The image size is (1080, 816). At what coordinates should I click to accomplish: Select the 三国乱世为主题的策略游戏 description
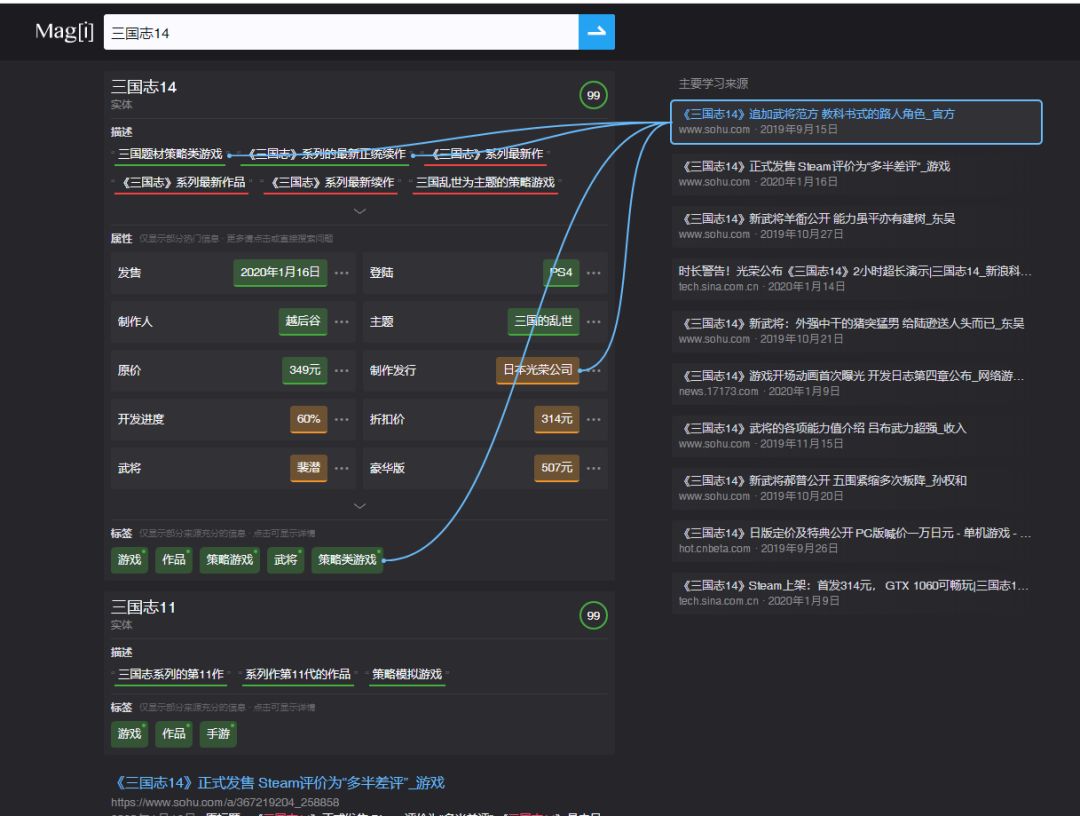(486, 182)
